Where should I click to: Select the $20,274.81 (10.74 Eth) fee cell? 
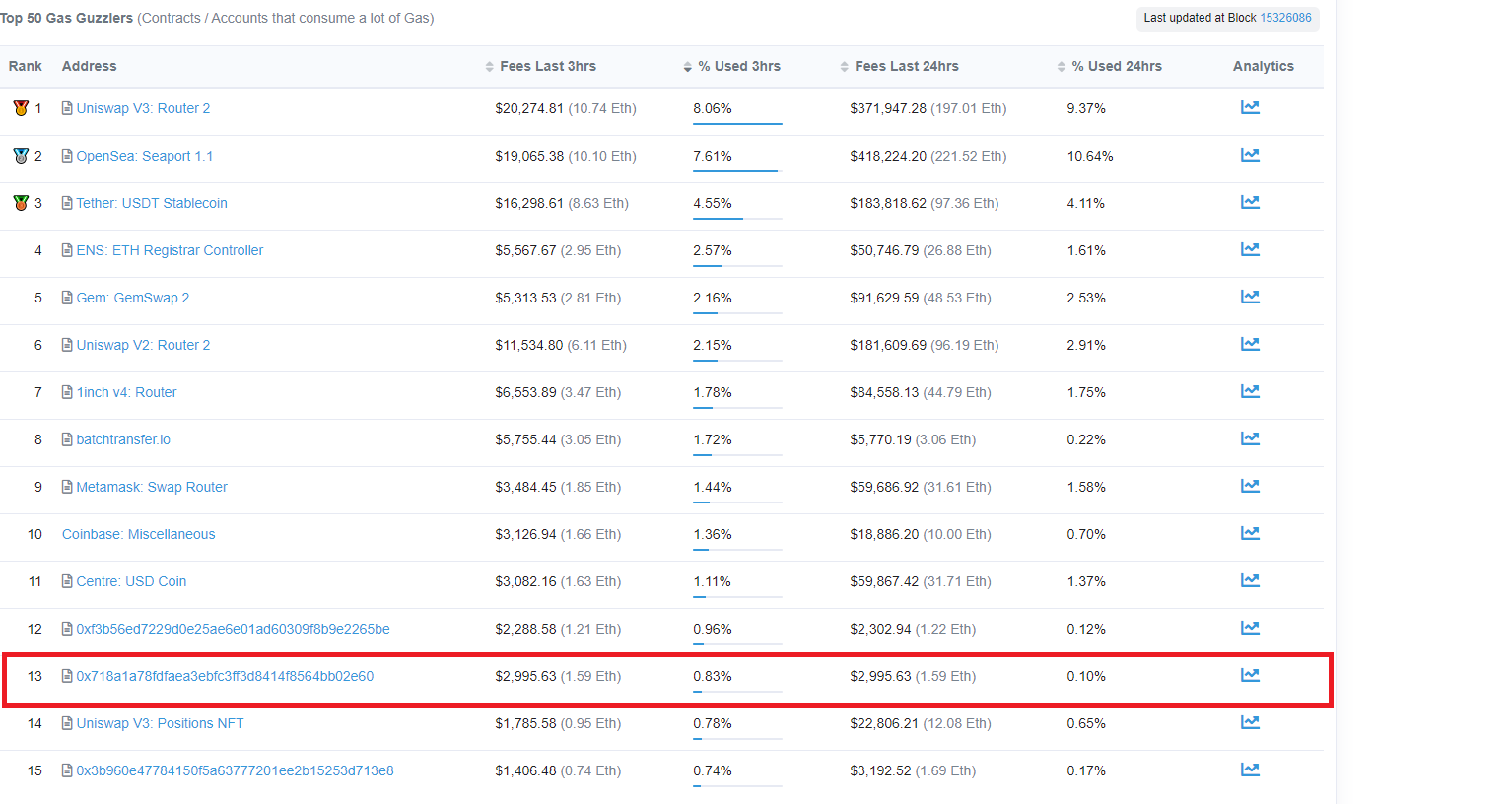(x=566, y=108)
